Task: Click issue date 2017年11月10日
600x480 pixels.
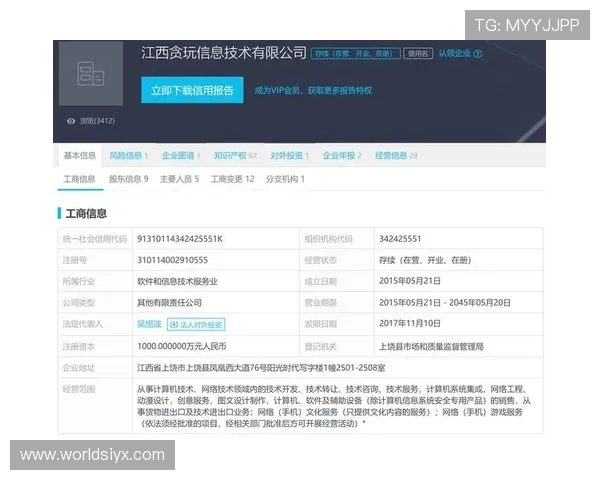Action: pos(410,323)
